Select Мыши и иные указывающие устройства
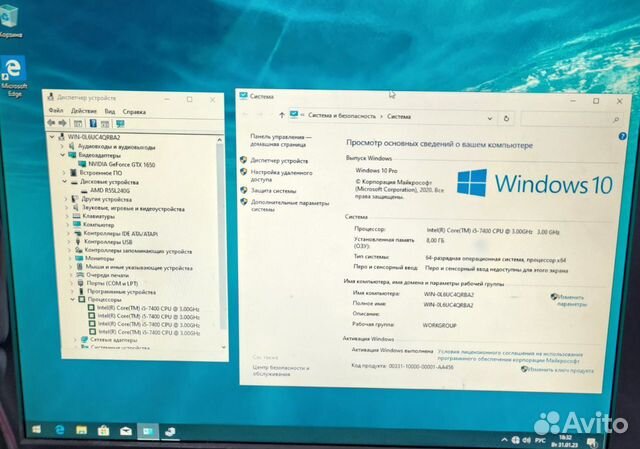The height and width of the screenshot is (449, 640). (x=139, y=268)
